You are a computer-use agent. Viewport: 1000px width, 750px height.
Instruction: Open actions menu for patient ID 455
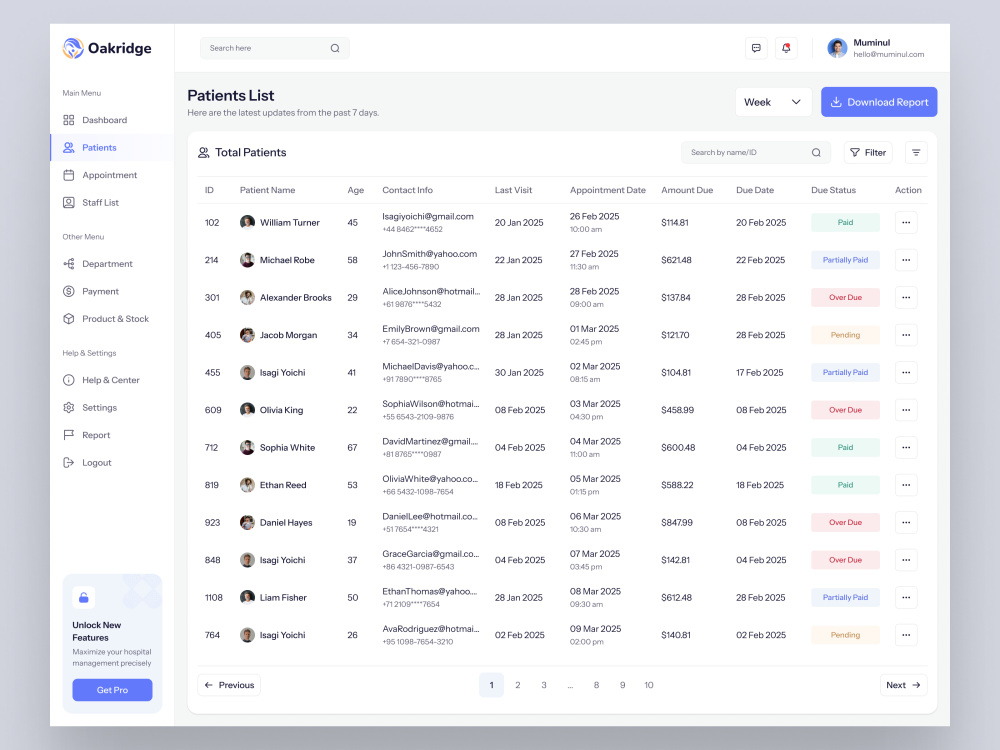pos(906,372)
